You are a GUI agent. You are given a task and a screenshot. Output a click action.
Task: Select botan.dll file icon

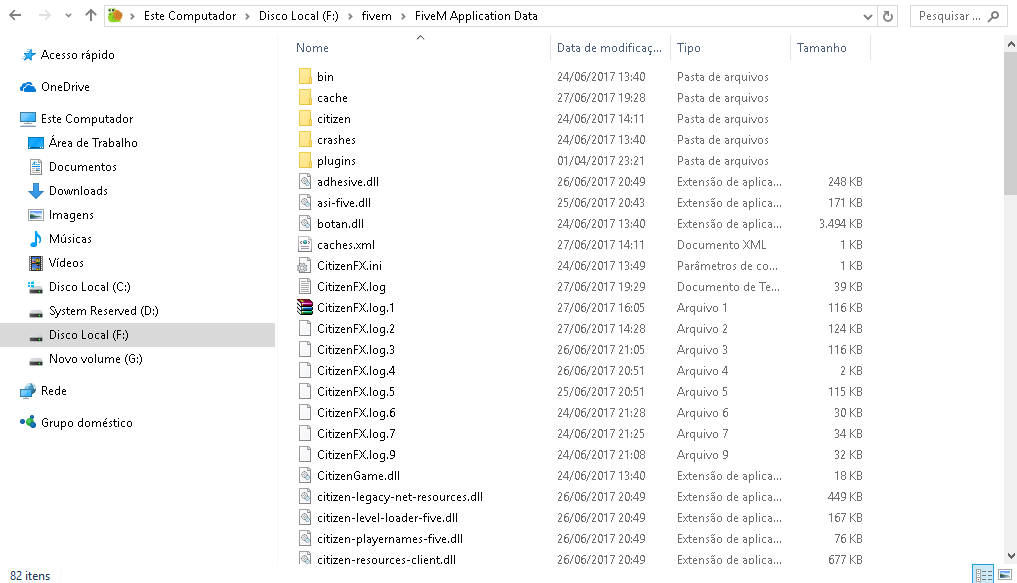pos(305,223)
